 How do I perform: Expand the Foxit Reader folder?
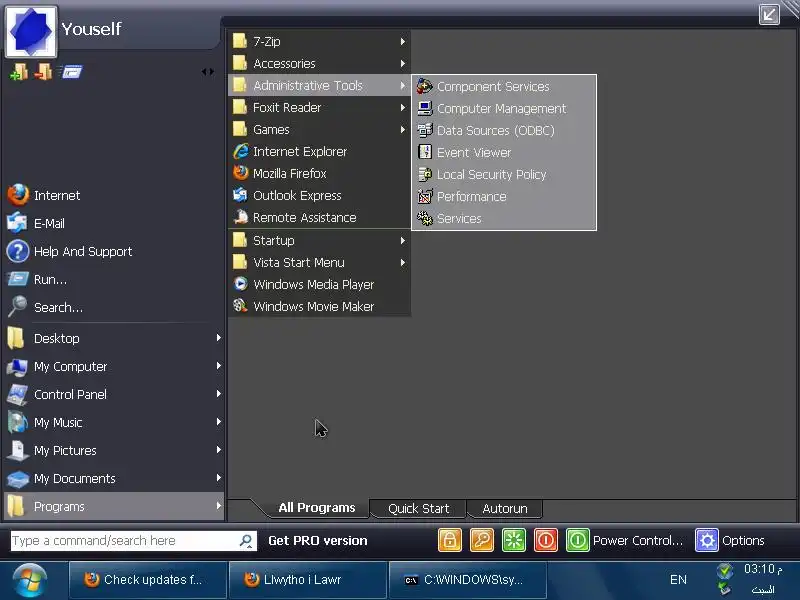pyautogui.click(x=319, y=107)
